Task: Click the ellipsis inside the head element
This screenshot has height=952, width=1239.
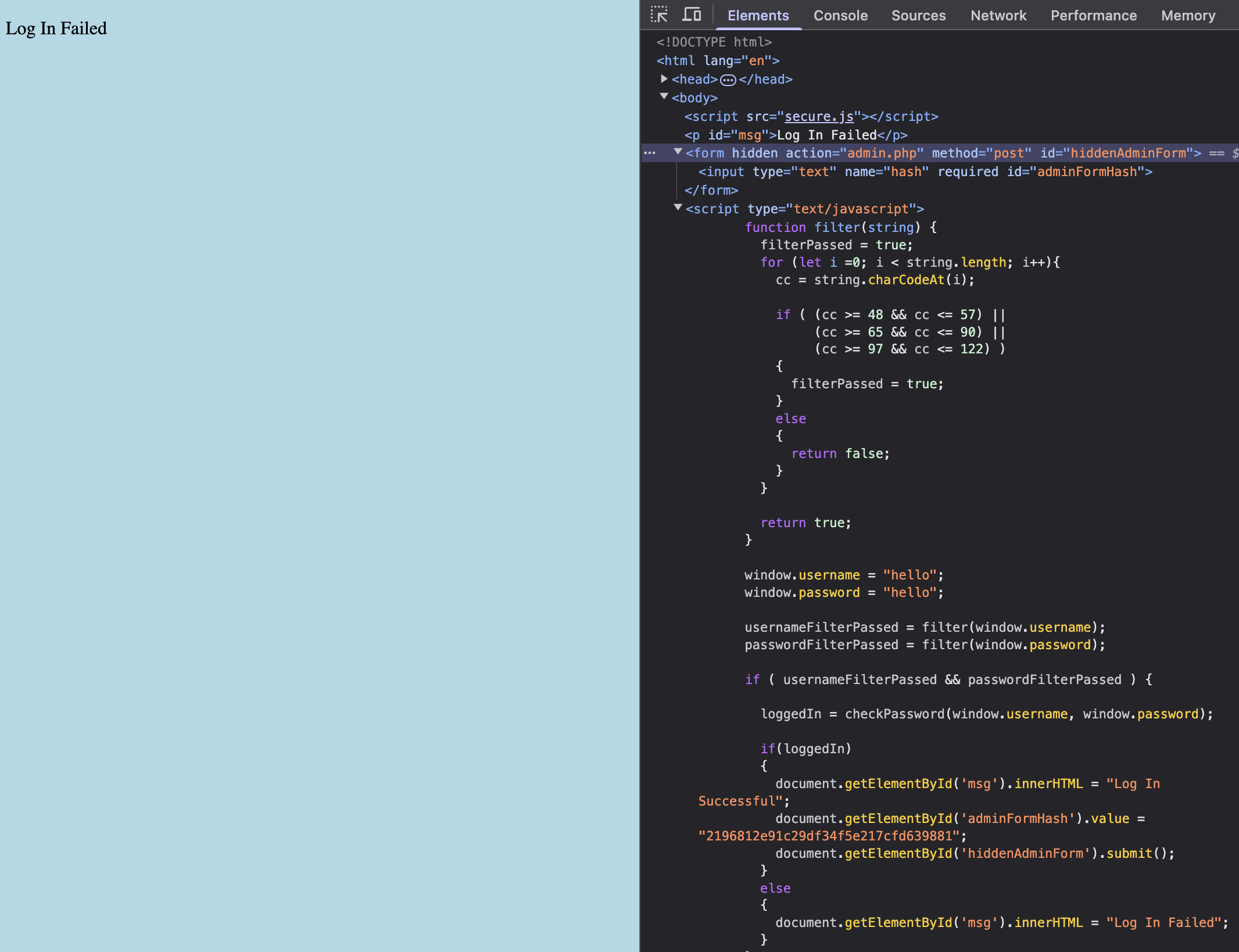Action: (728, 80)
